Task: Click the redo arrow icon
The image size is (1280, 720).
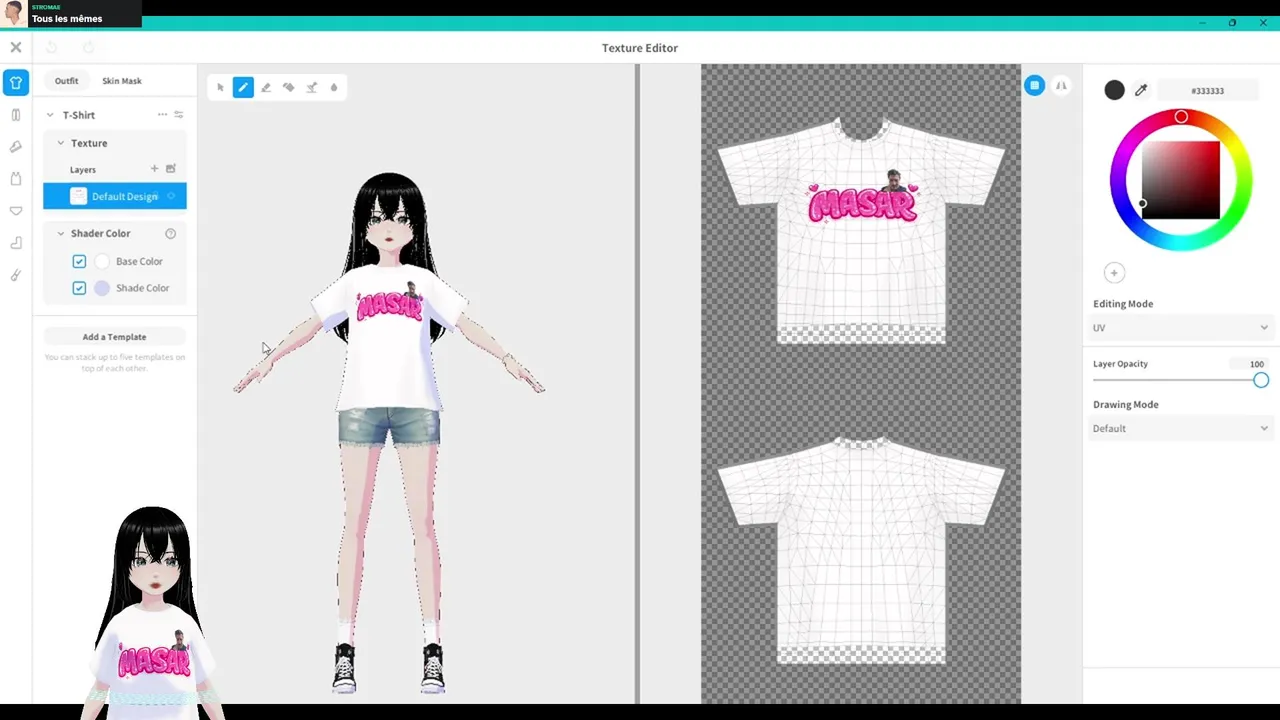Action: click(x=88, y=47)
